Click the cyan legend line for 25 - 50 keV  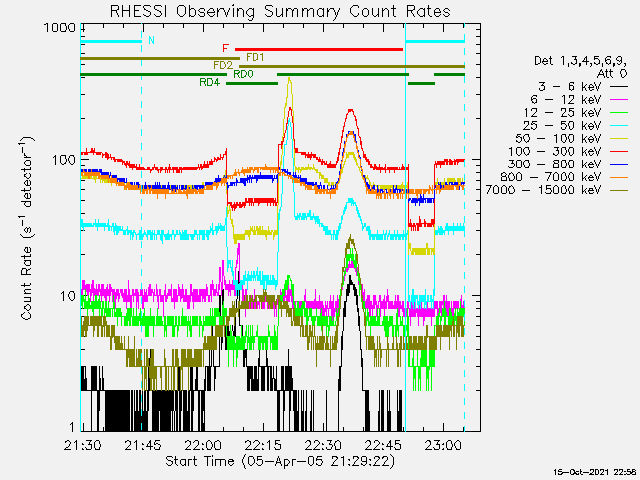[619, 126]
